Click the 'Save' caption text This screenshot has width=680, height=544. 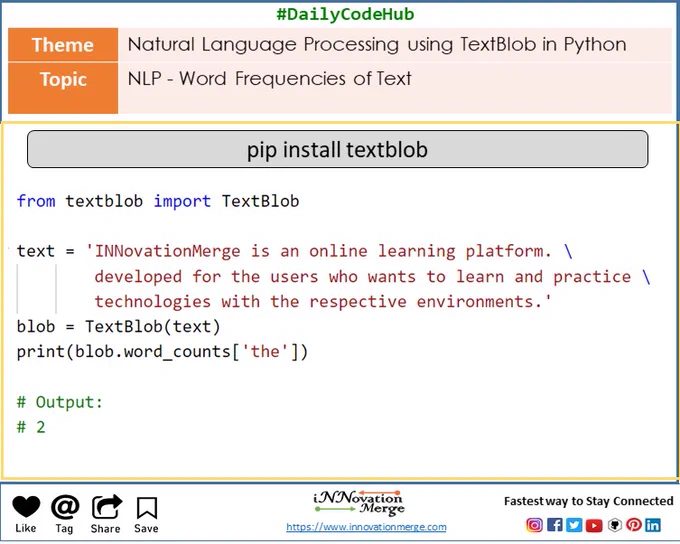(146, 528)
